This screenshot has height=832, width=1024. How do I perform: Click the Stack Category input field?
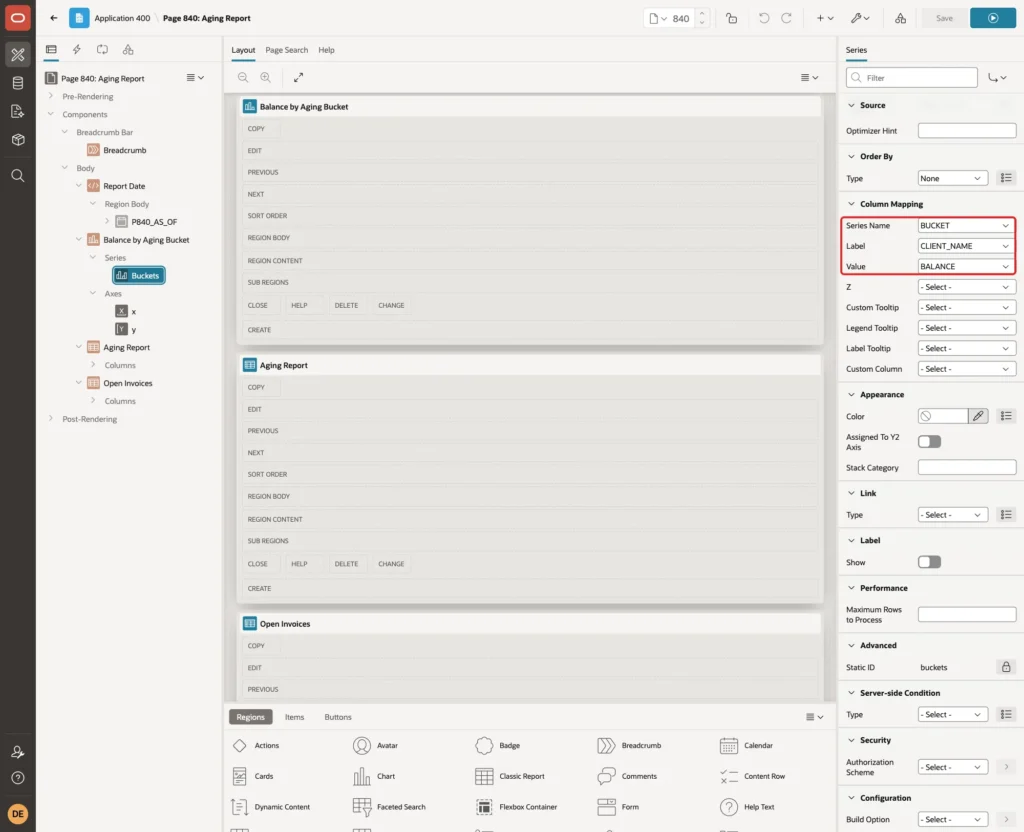click(967, 468)
